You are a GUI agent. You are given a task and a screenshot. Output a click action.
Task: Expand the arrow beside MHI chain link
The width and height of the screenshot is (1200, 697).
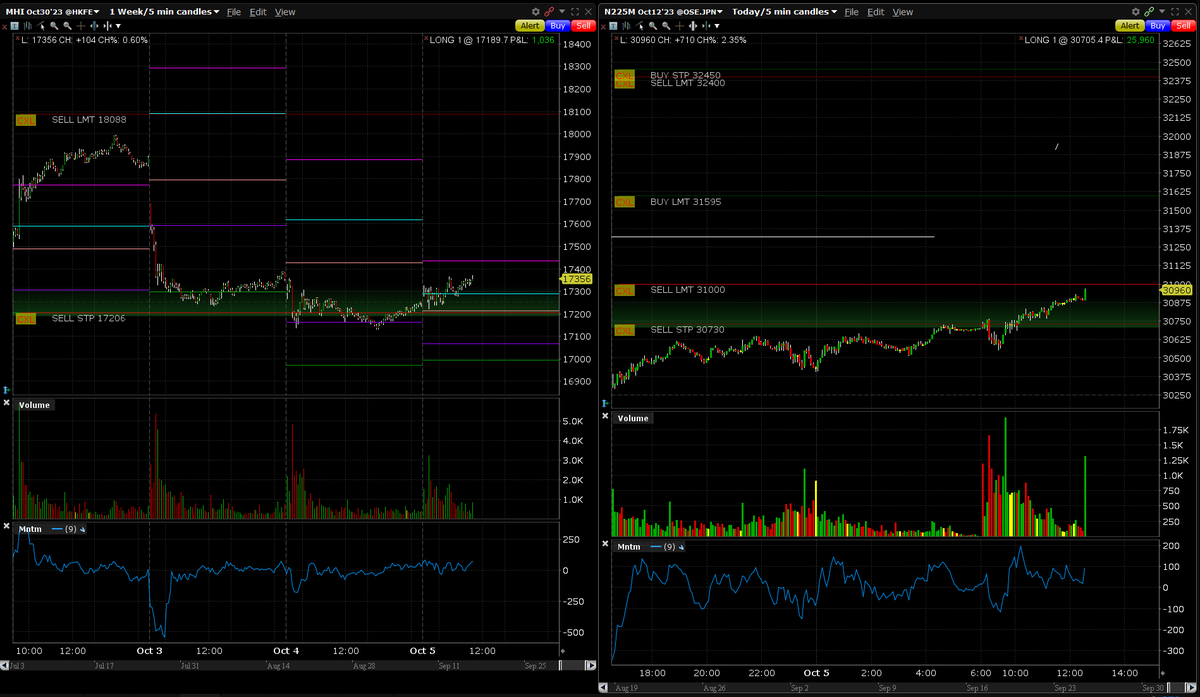(562, 11)
